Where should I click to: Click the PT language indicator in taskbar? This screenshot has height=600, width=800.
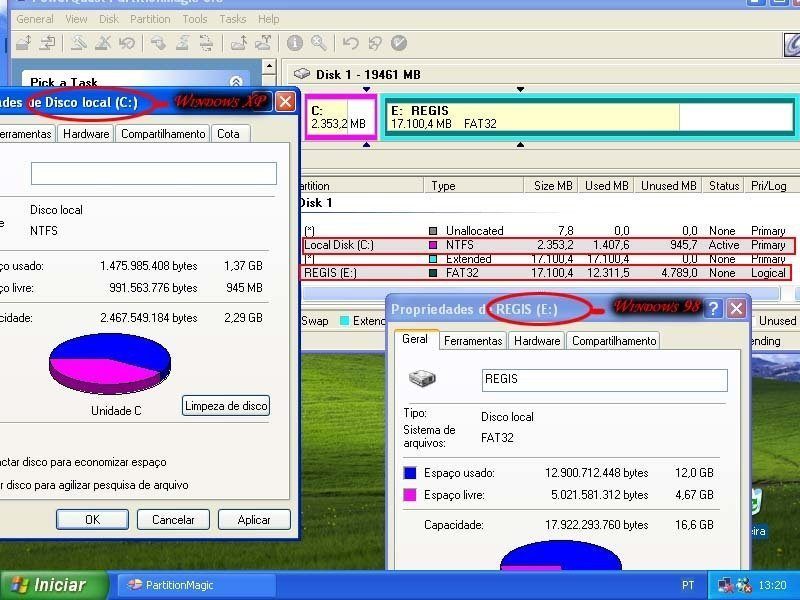point(688,585)
